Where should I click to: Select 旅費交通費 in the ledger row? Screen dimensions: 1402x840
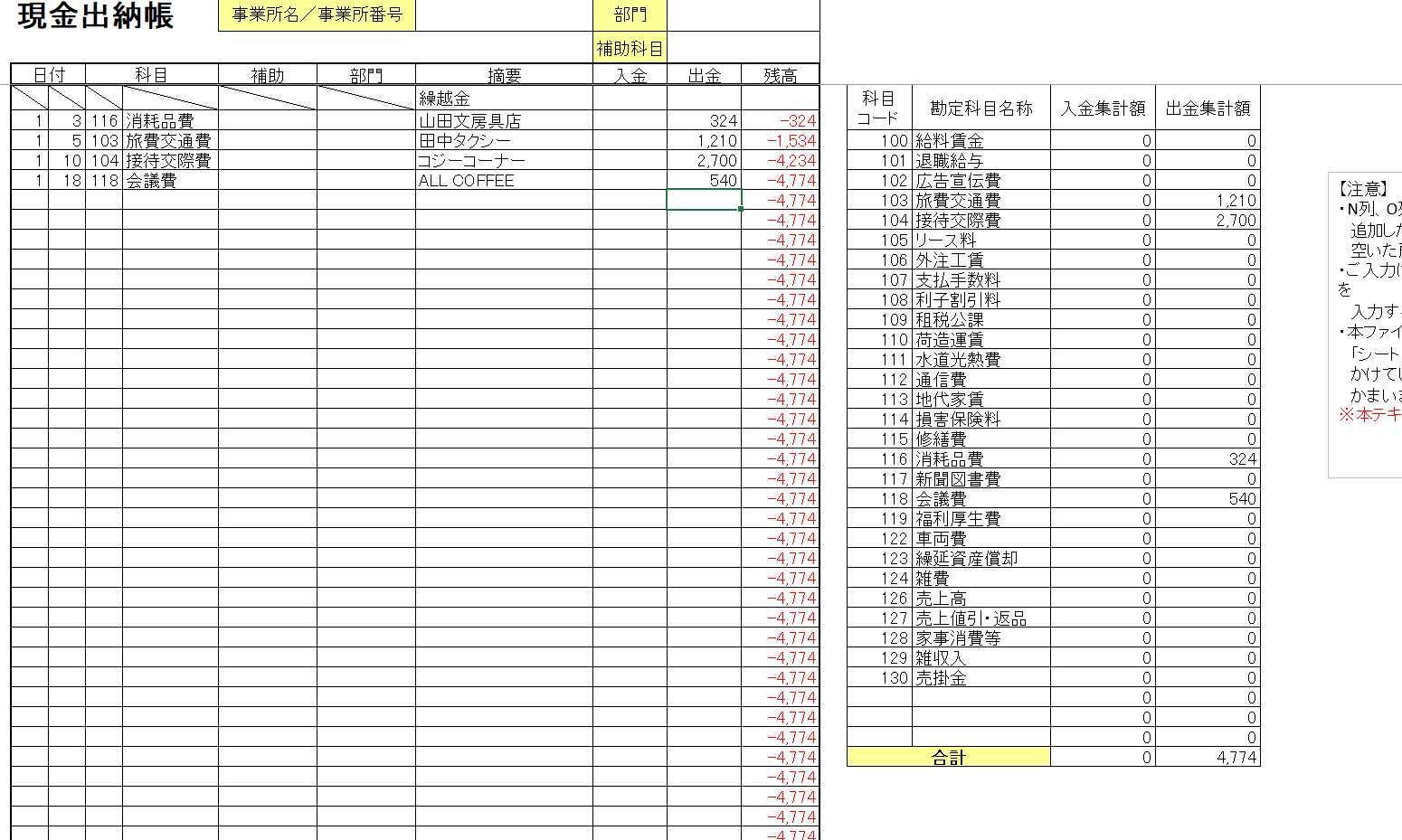(x=170, y=140)
